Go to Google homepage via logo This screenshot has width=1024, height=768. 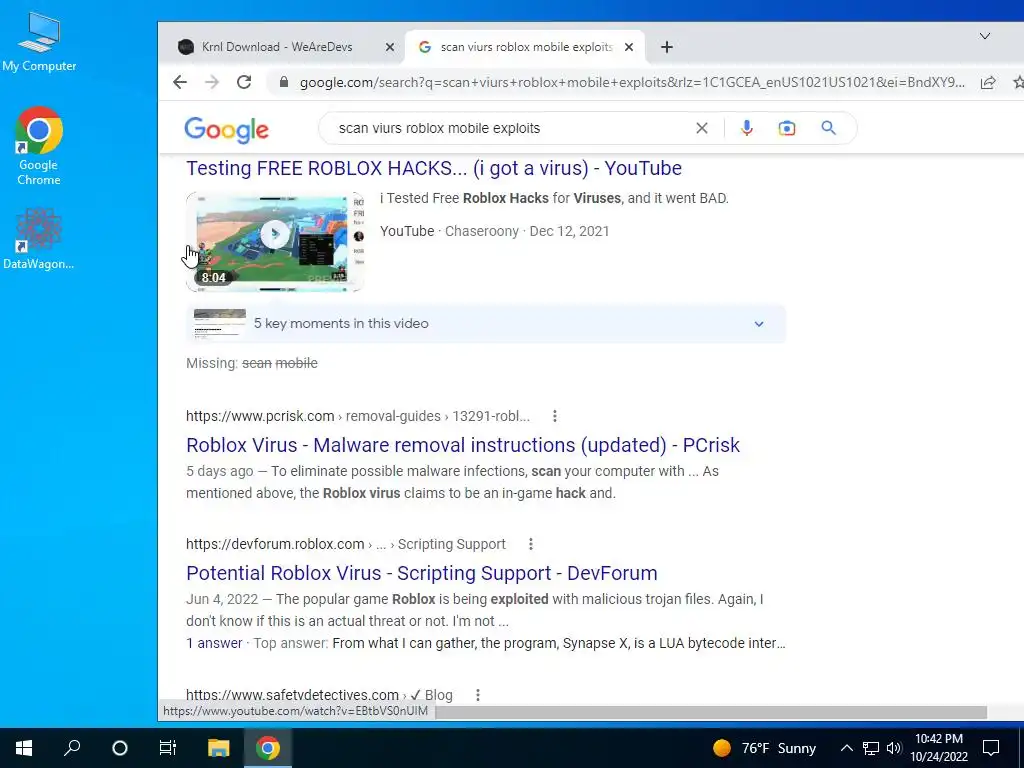[227, 129]
